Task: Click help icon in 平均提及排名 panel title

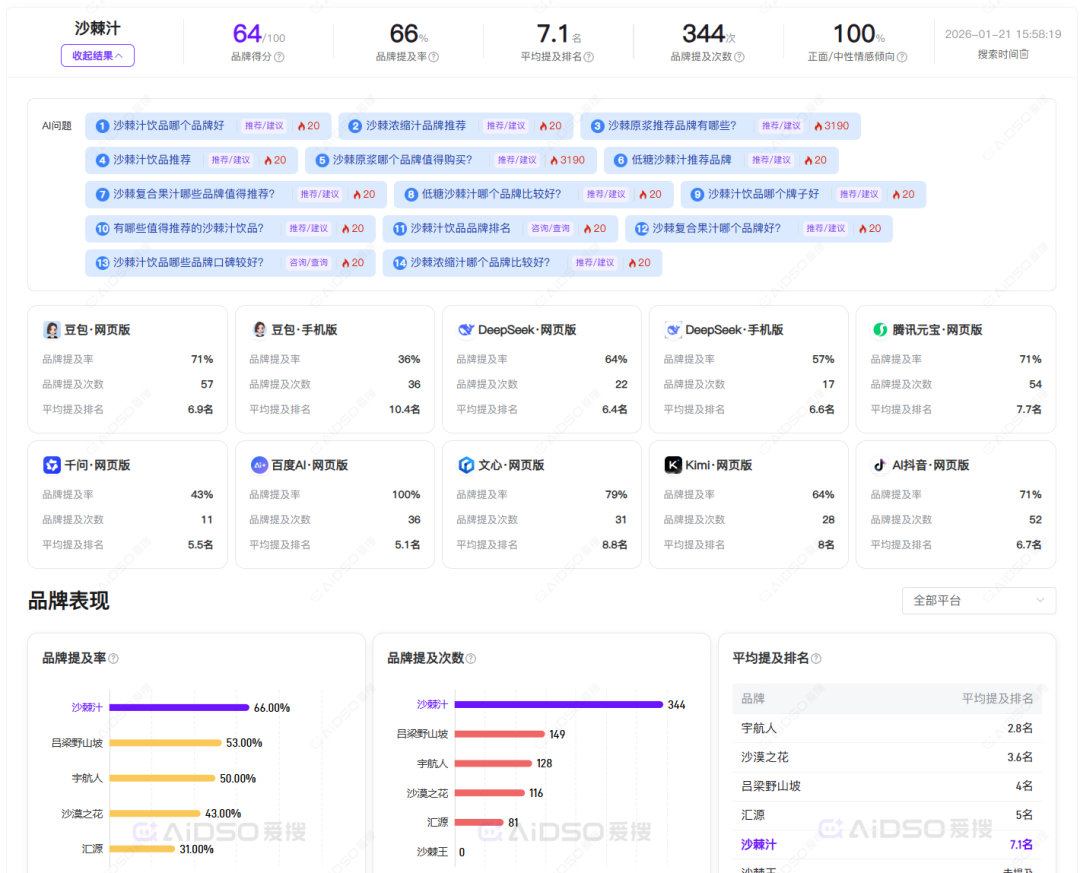Action: pos(815,658)
